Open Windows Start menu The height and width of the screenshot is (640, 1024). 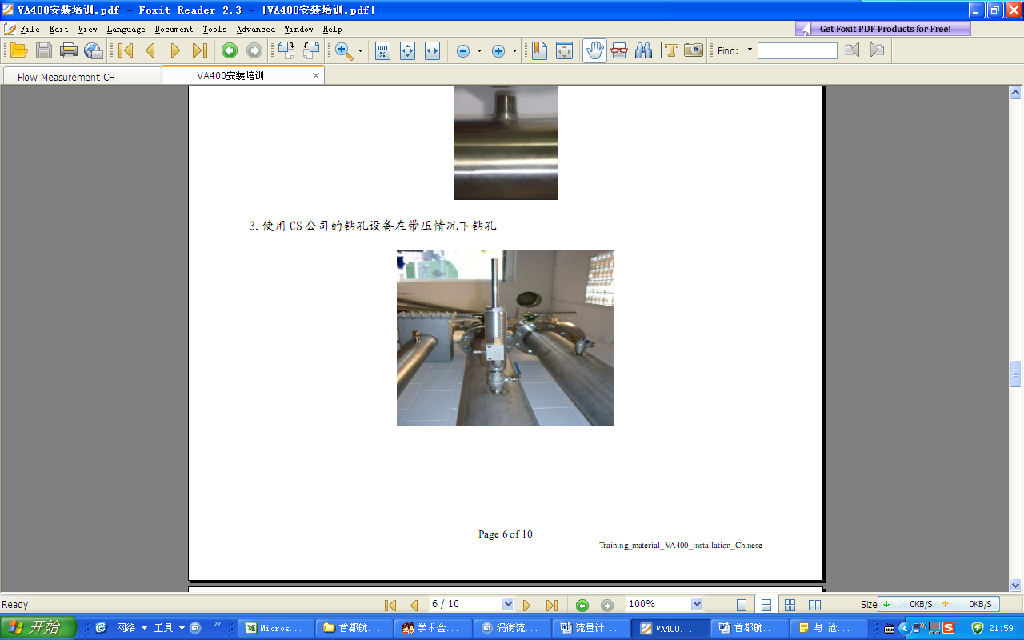(x=38, y=628)
